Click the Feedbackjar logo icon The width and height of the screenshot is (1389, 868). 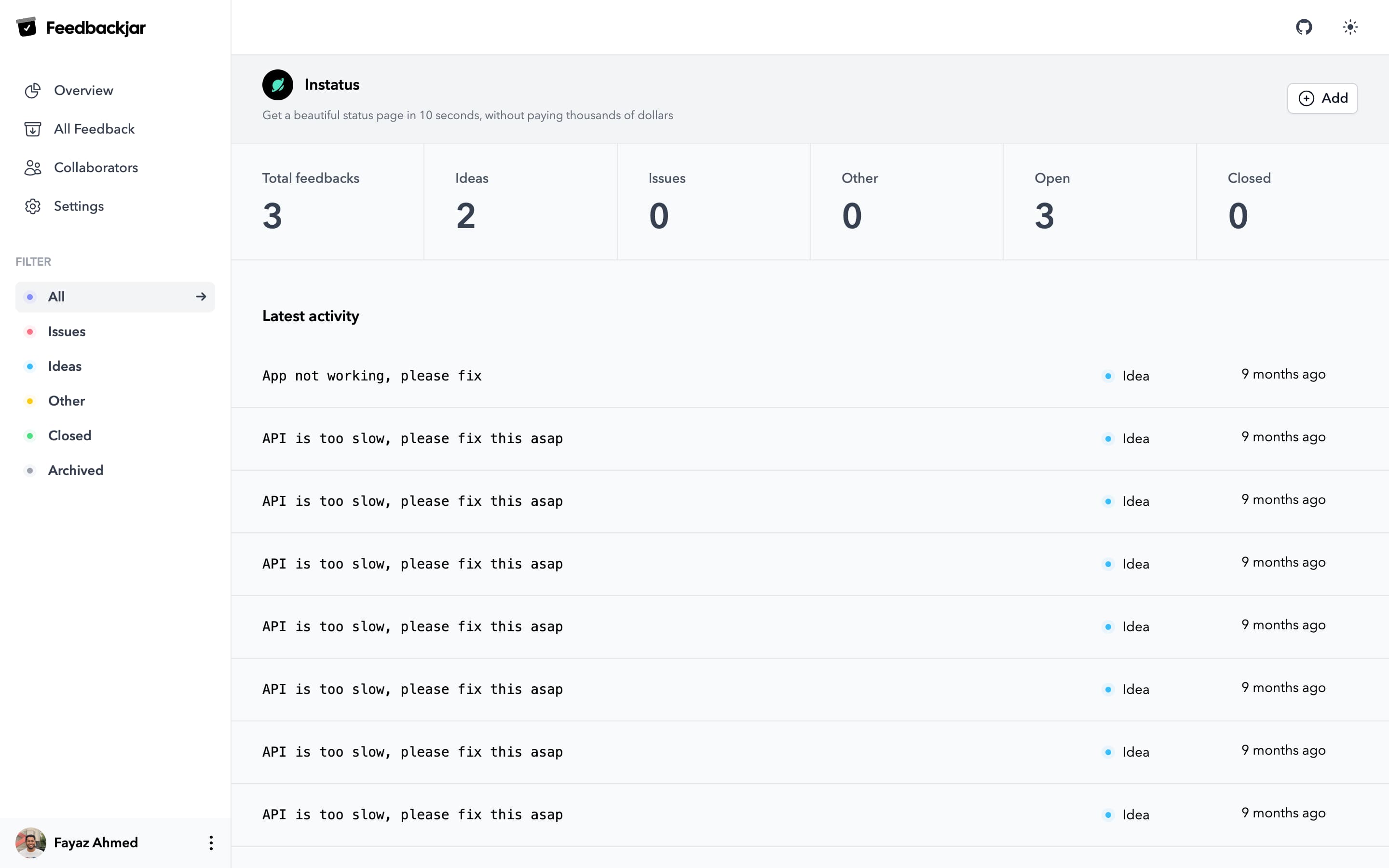[x=27, y=27]
